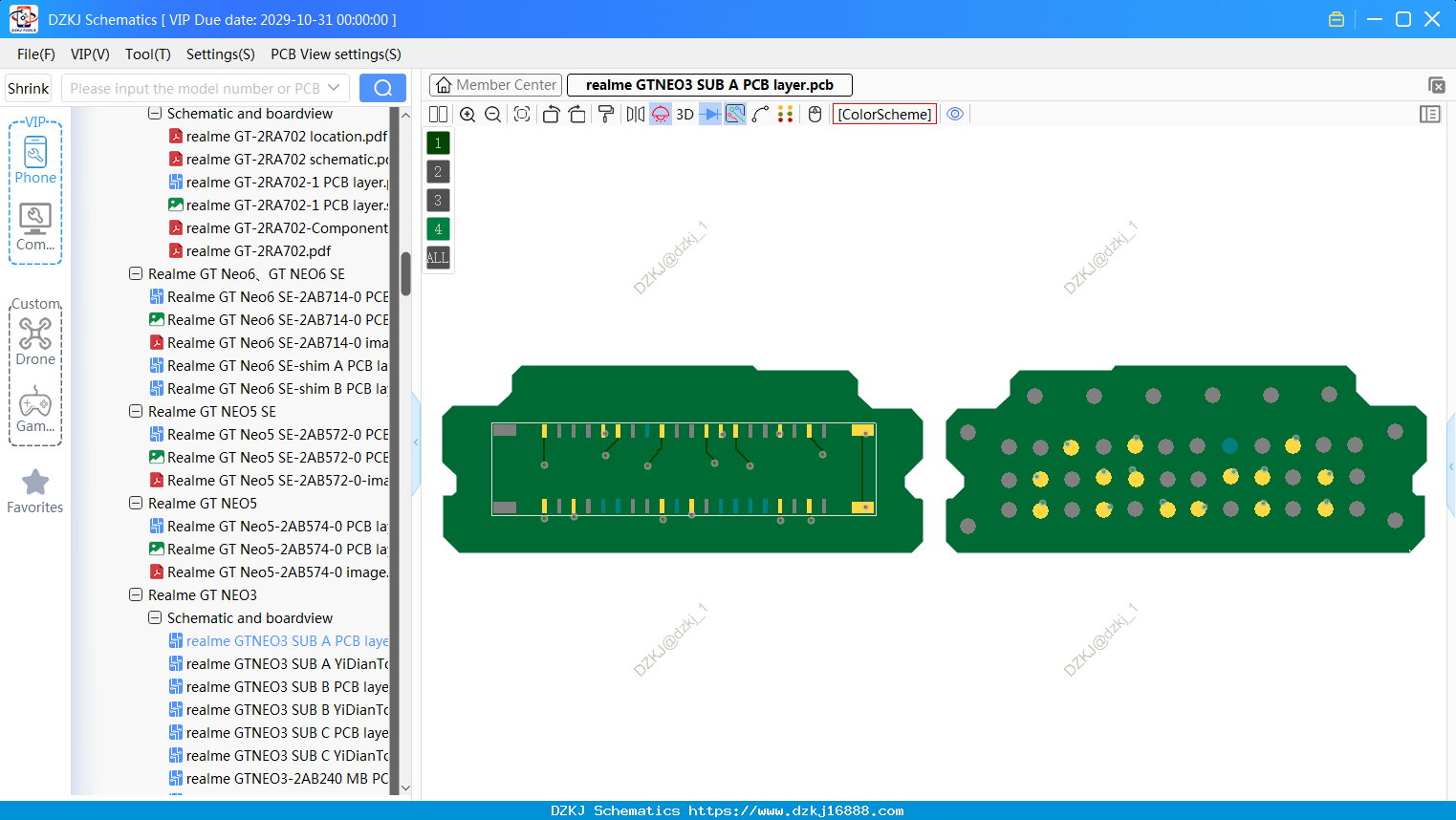This screenshot has width=1456, height=820.
Task: Show PCB layer 1
Action: click(438, 143)
